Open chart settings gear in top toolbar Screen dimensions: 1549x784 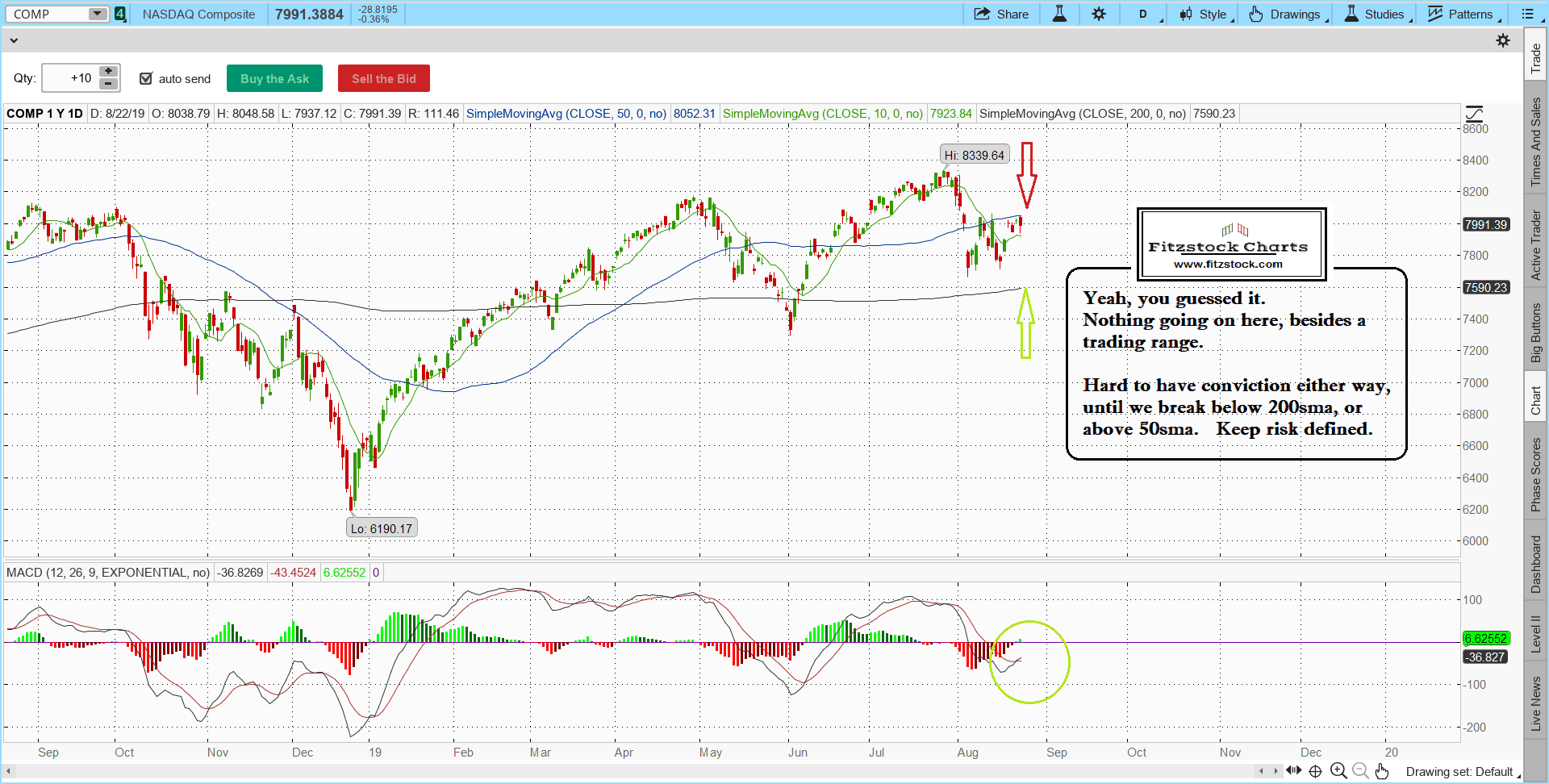point(1099,14)
